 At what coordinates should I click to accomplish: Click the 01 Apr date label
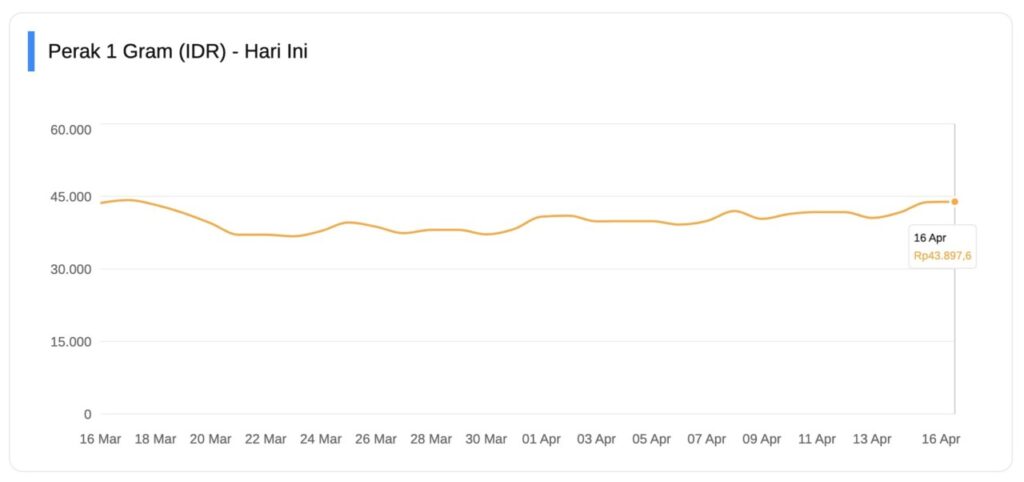(x=541, y=439)
